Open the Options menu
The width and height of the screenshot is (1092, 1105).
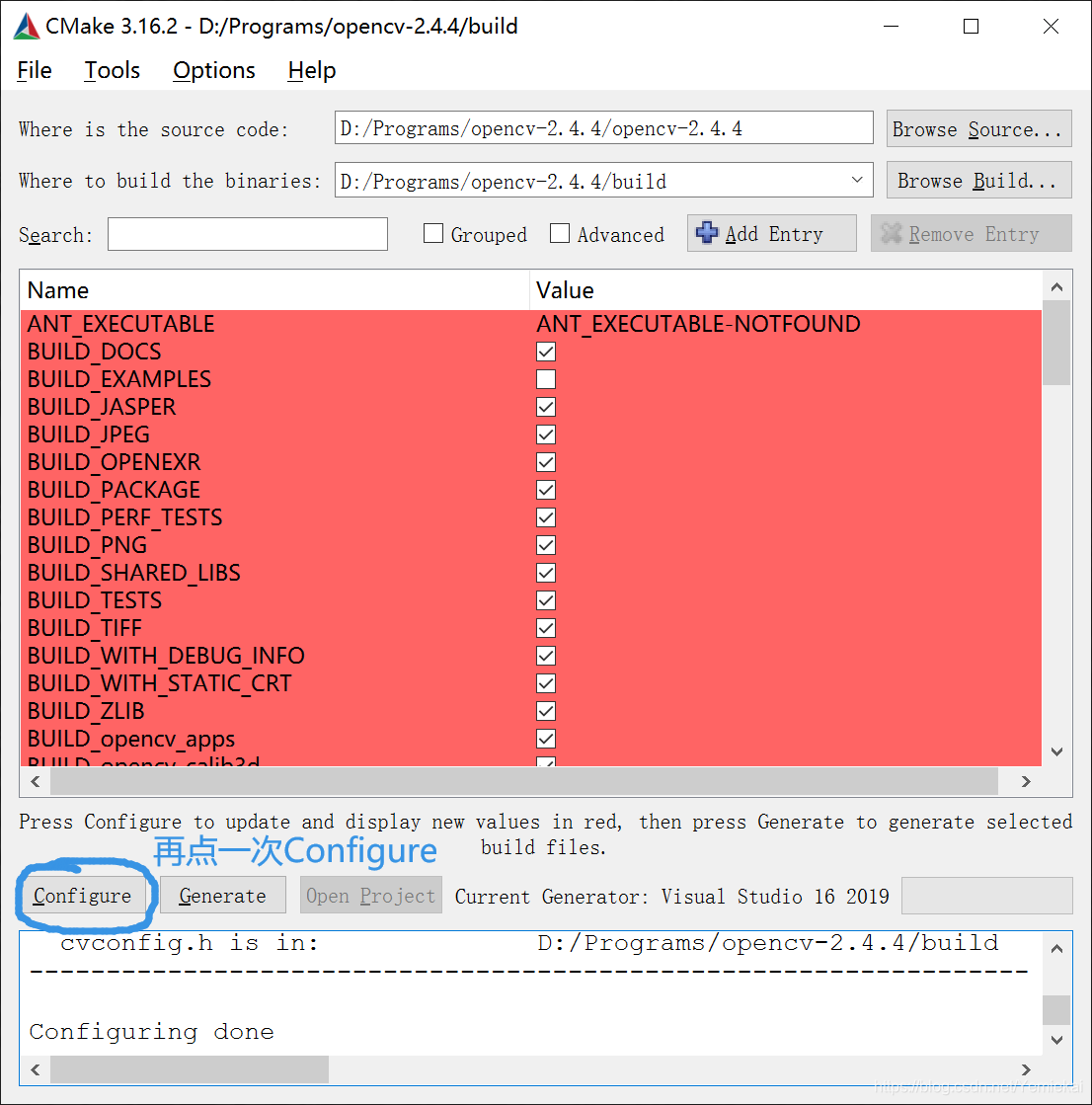pos(214,70)
